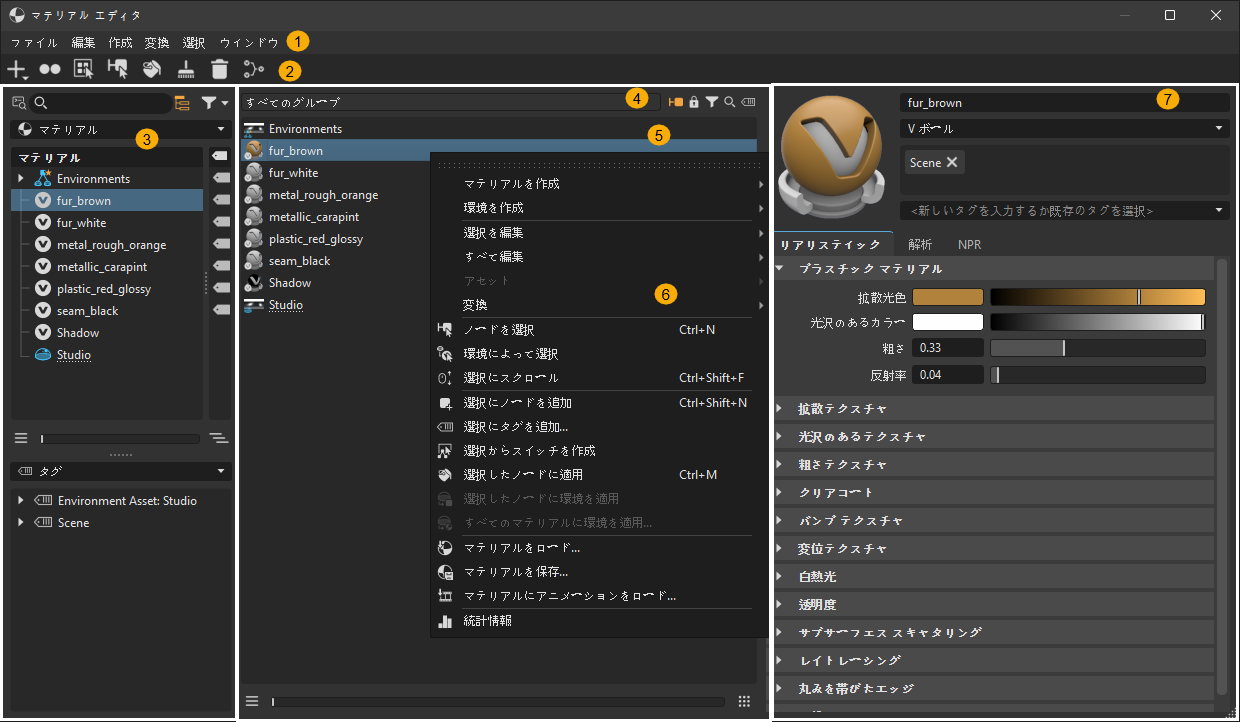Screen dimensions: 1240x722
Task: Expand the クリアコート section
Action: pos(780,492)
